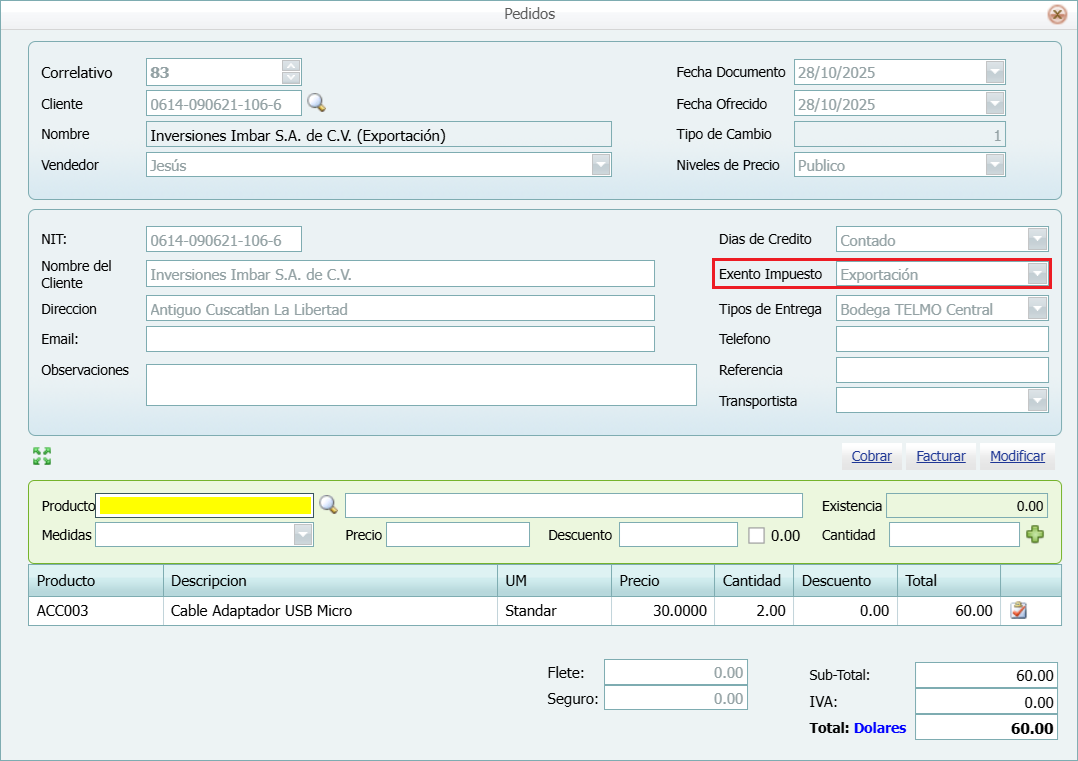The width and height of the screenshot is (1078, 761).
Task: Increase the Correlativo value with up arrow
Action: (x=291, y=66)
